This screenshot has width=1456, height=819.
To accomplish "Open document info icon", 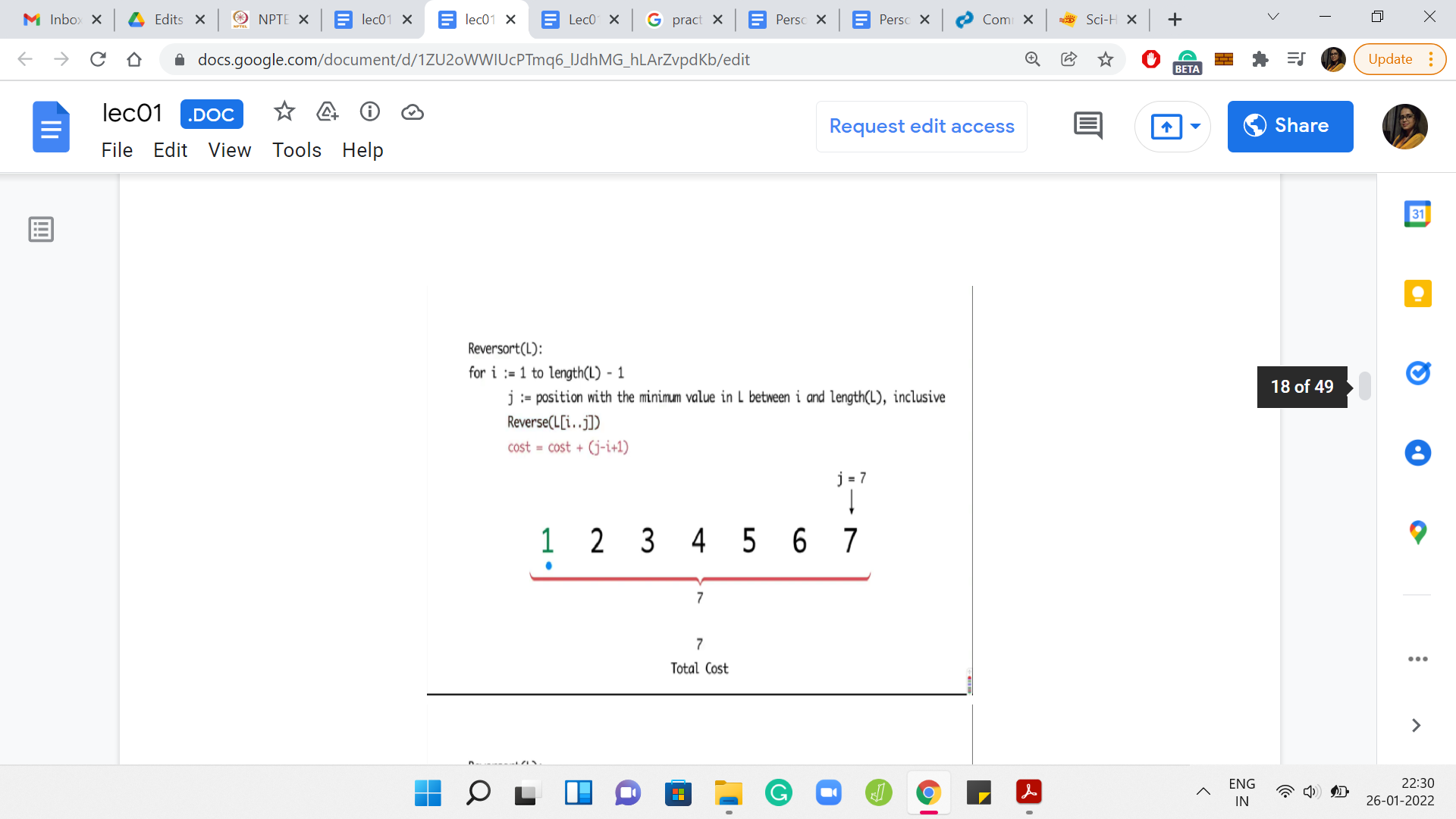I will click(x=369, y=112).
